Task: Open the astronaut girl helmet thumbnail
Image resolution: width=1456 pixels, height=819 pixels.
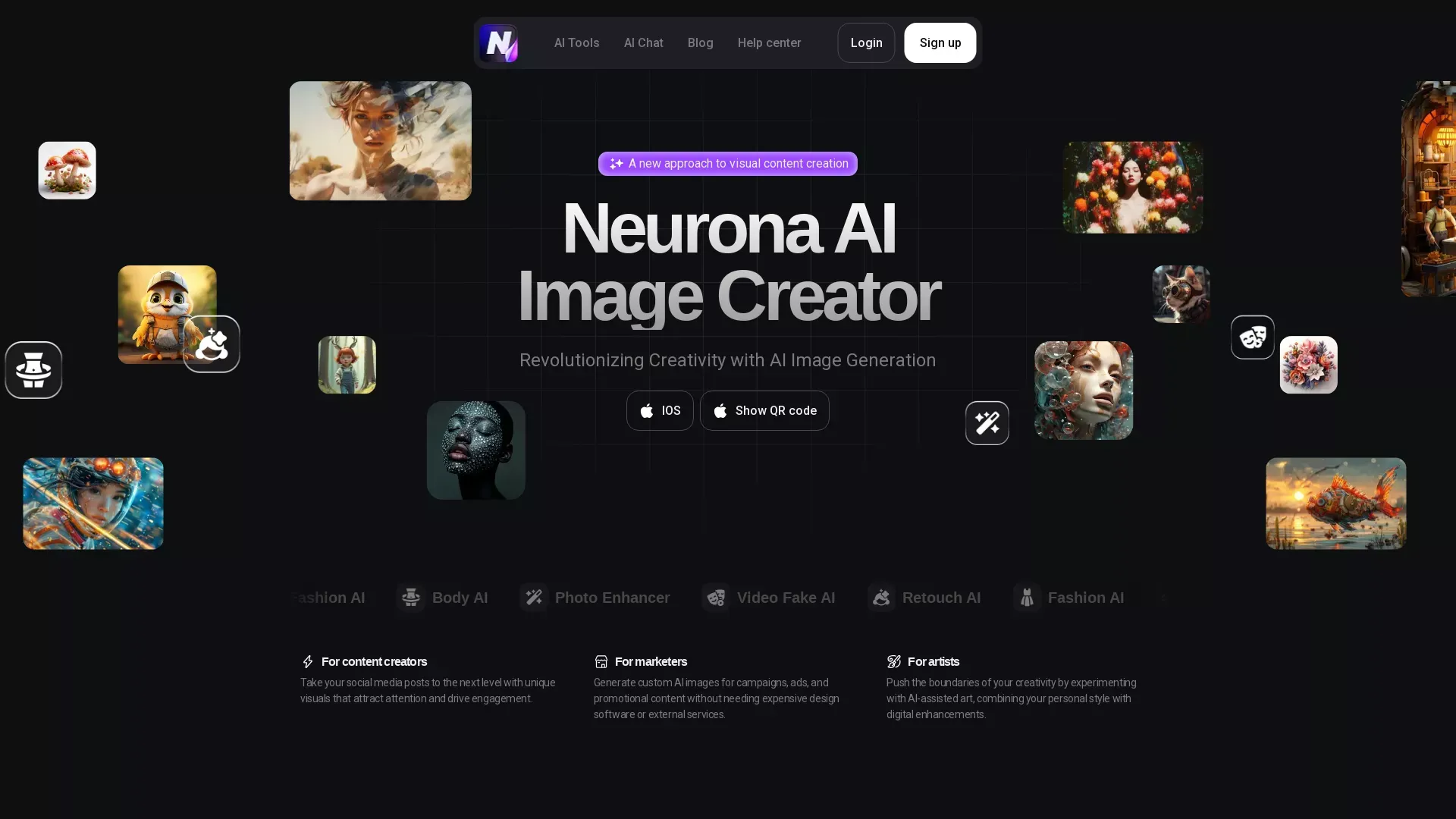Action: pyautogui.click(x=93, y=504)
